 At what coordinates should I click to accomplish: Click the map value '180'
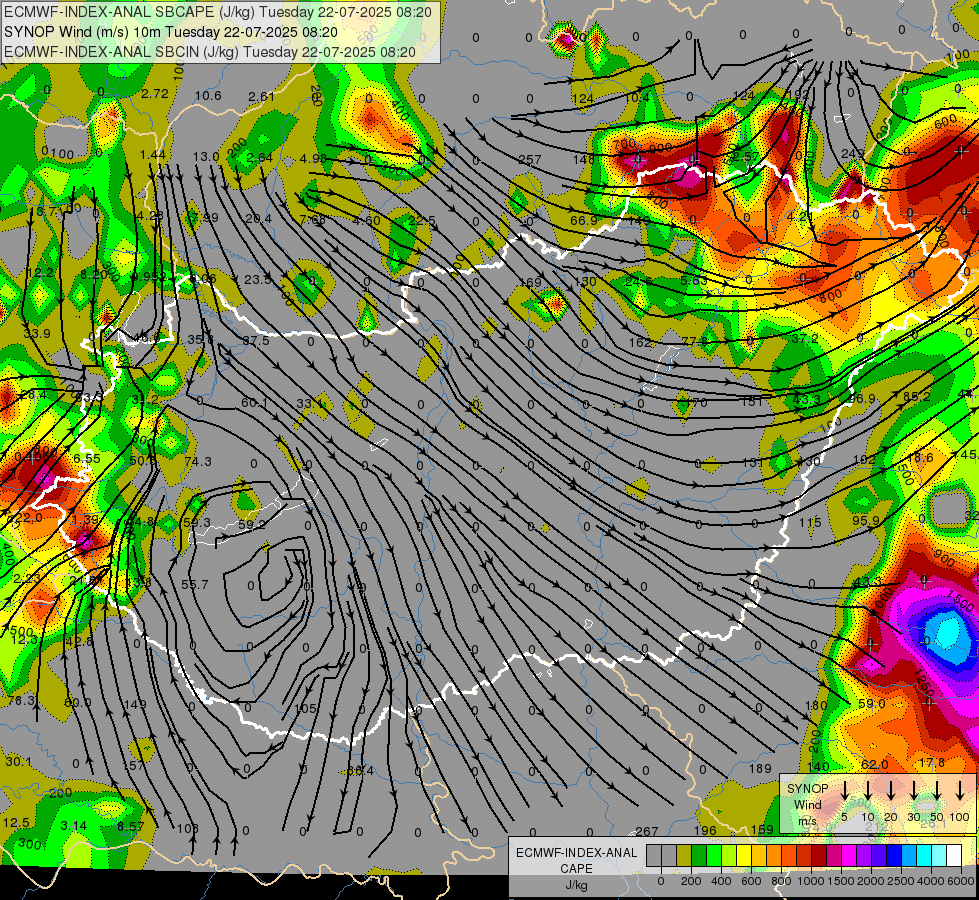[816, 706]
